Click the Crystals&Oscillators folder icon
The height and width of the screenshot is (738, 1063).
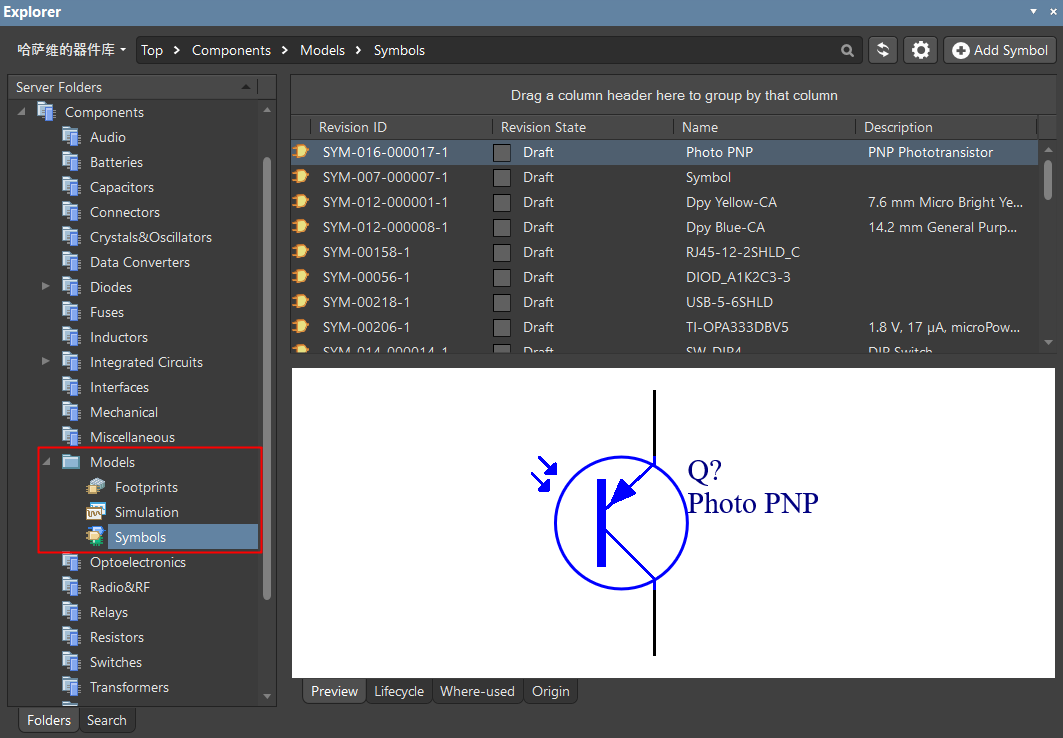71,237
